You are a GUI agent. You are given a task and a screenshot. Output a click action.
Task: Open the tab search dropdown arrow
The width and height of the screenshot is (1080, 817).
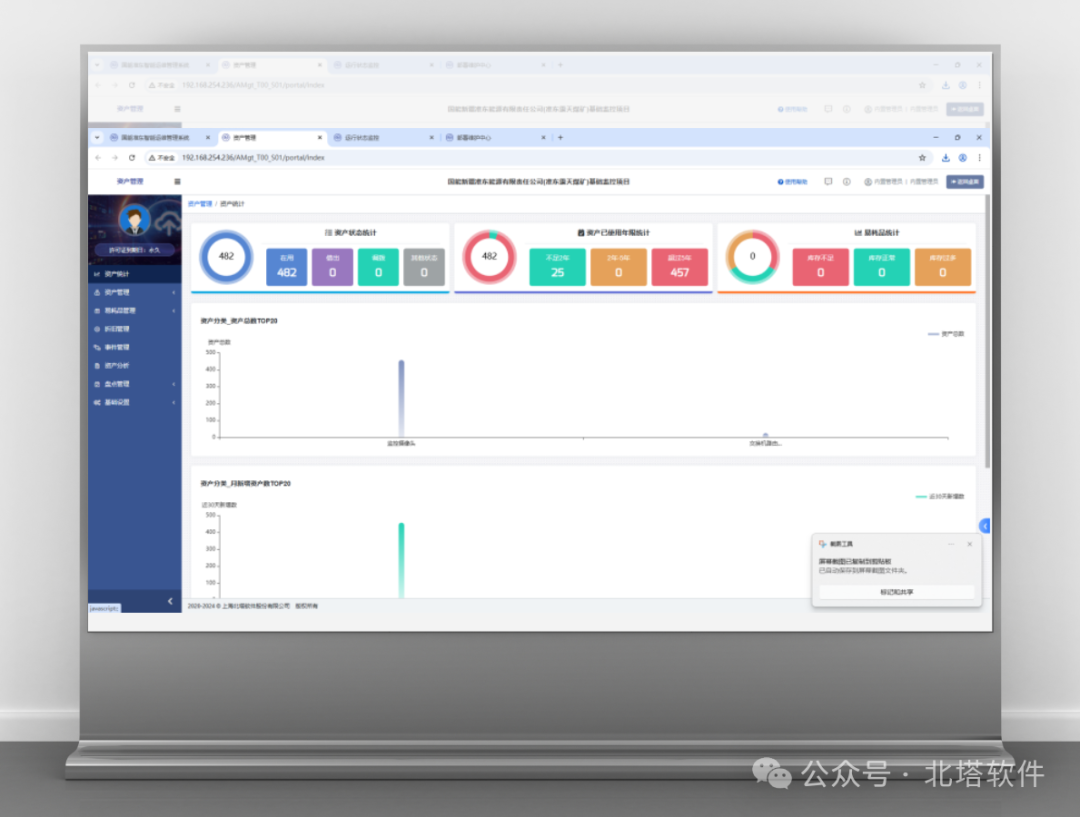tap(97, 138)
